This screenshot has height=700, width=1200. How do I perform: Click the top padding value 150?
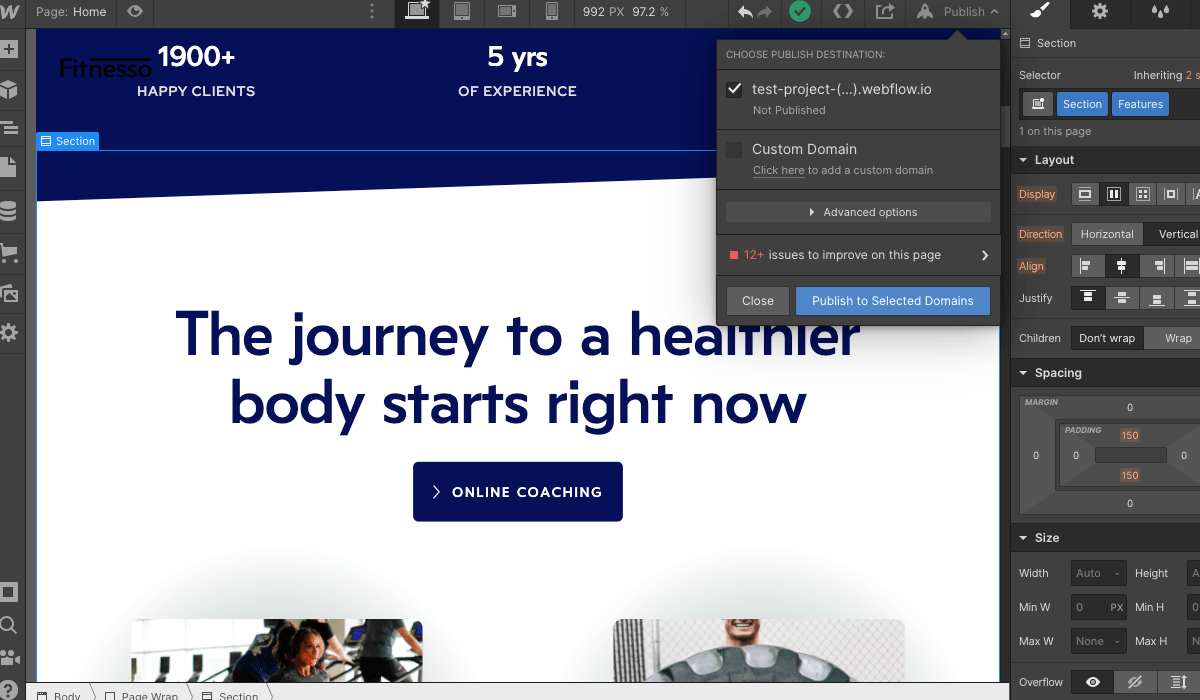tap(1130, 436)
